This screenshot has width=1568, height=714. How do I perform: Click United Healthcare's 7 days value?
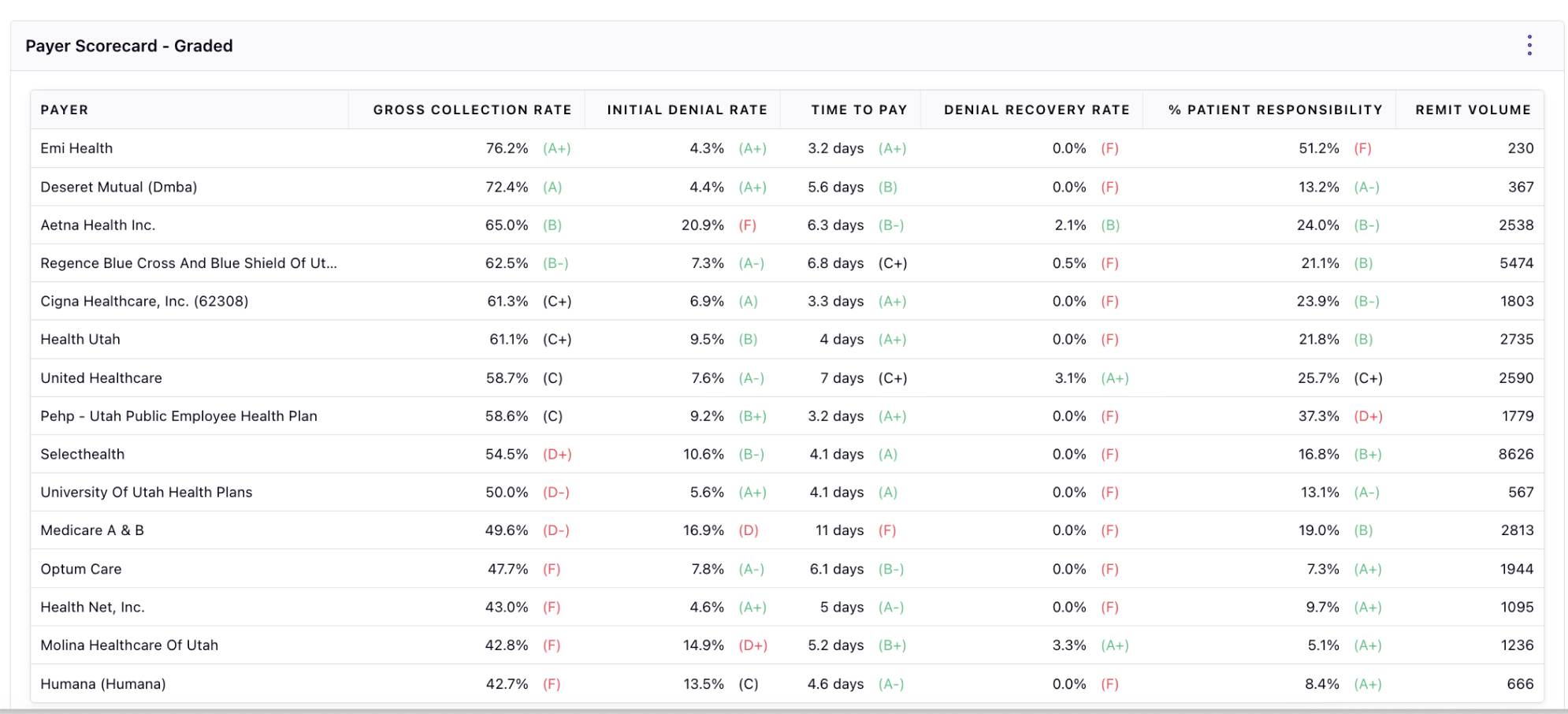842,377
